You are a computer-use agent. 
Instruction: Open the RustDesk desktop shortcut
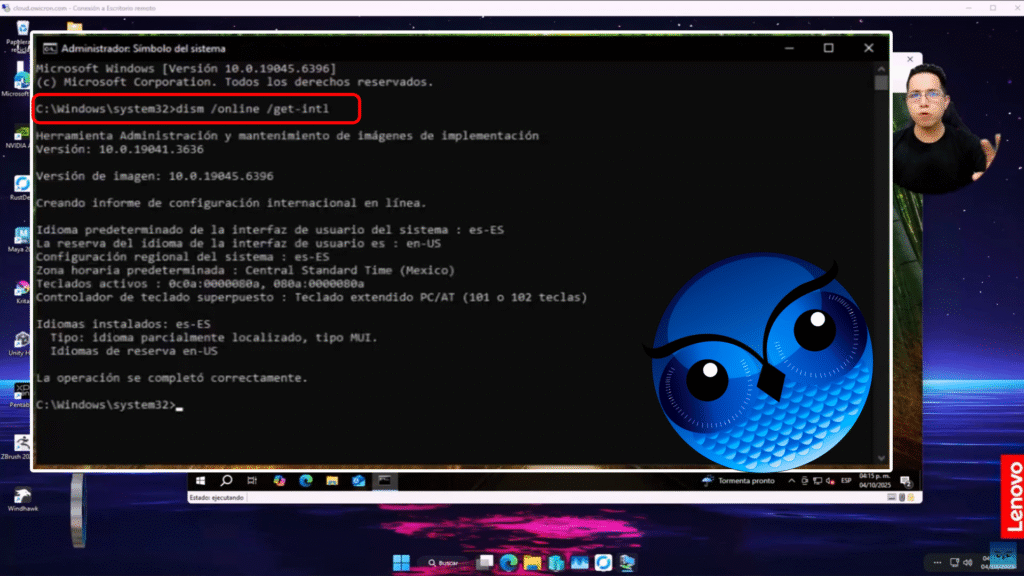pyautogui.click(x=21, y=186)
